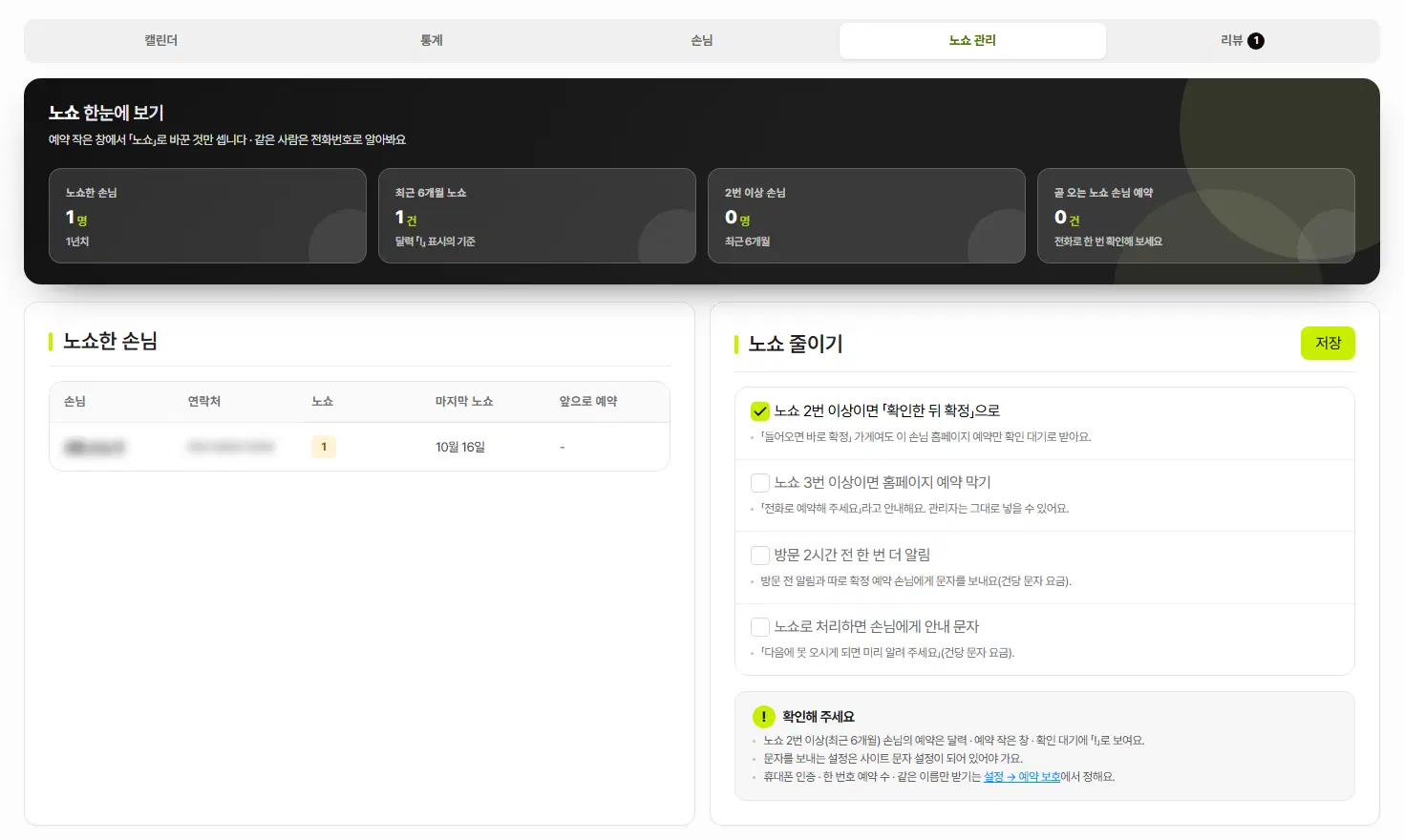Image resolution: width=1404 pixels, height=840 pixels.
Task: Click the 노쇼 줄이기 section heading
Action: pyautogui.click(x=796, y=344)
